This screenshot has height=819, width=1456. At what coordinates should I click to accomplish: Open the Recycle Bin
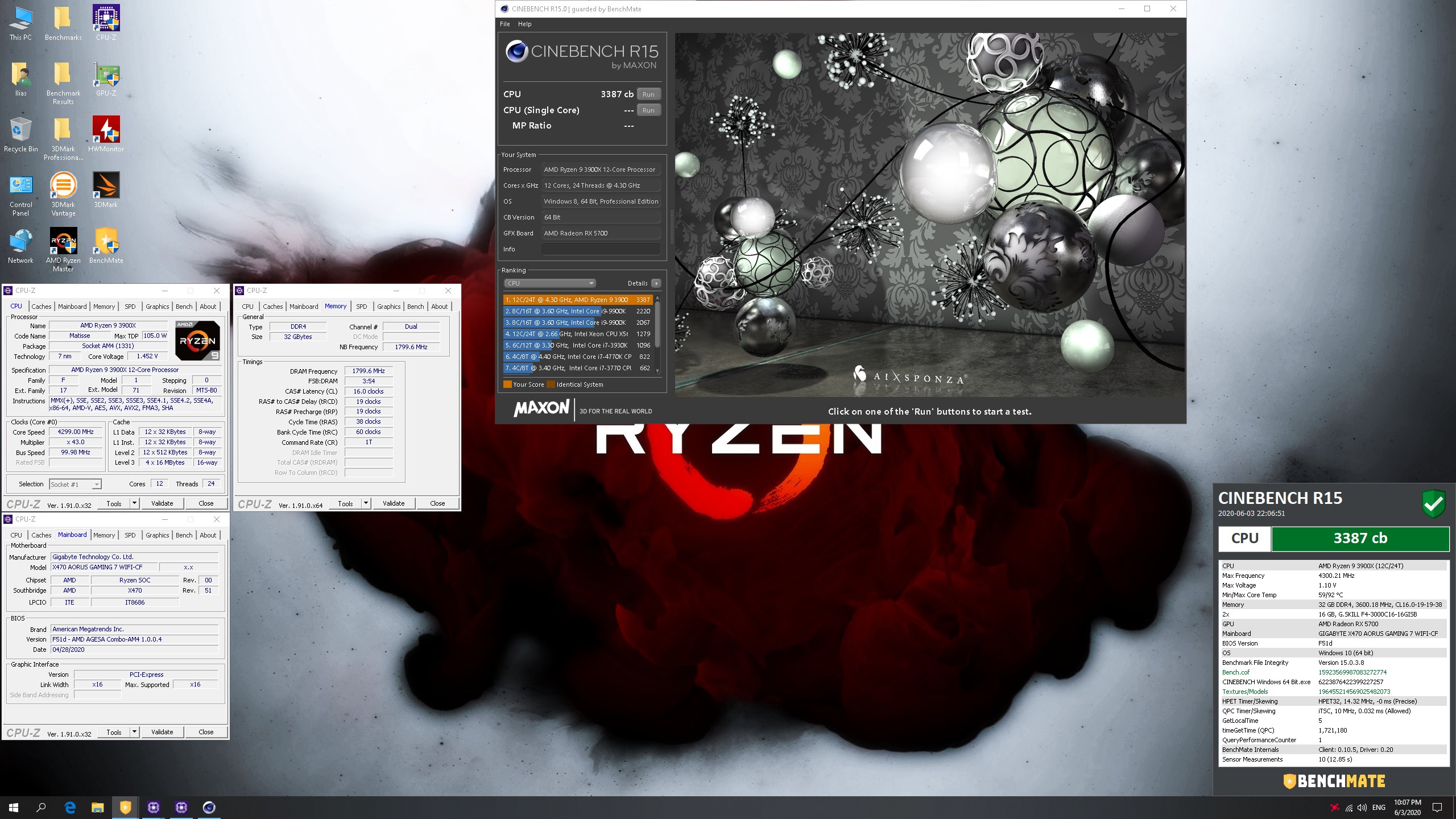pos(20,134)
